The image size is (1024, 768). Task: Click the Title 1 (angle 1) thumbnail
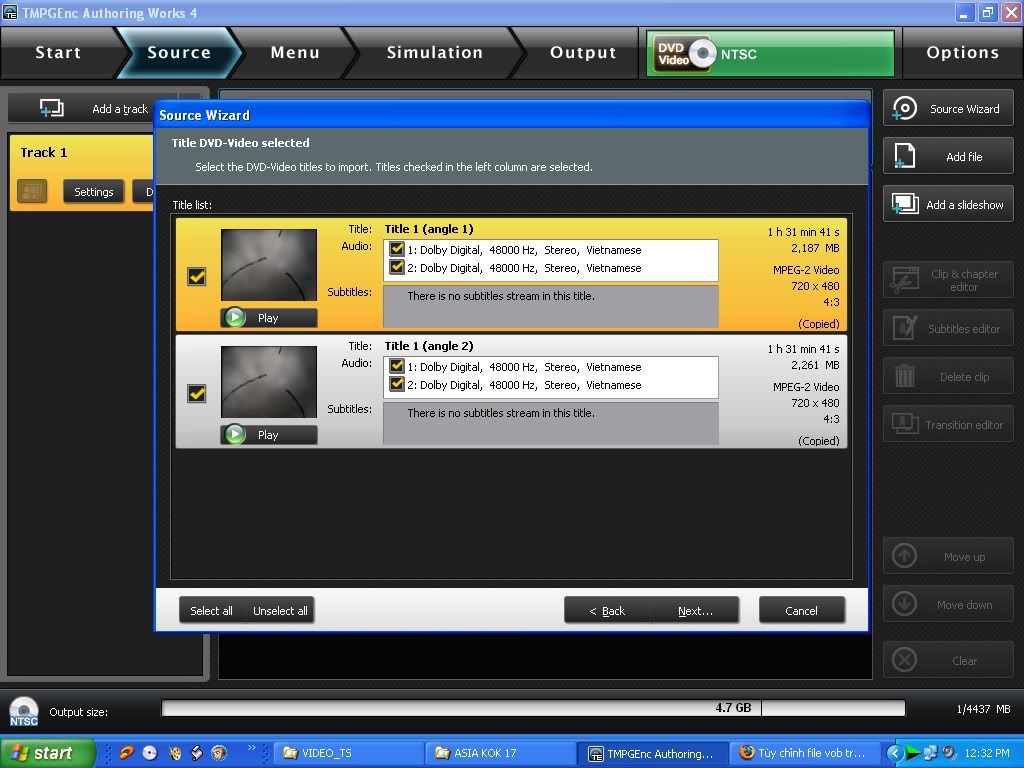point(268,264)
